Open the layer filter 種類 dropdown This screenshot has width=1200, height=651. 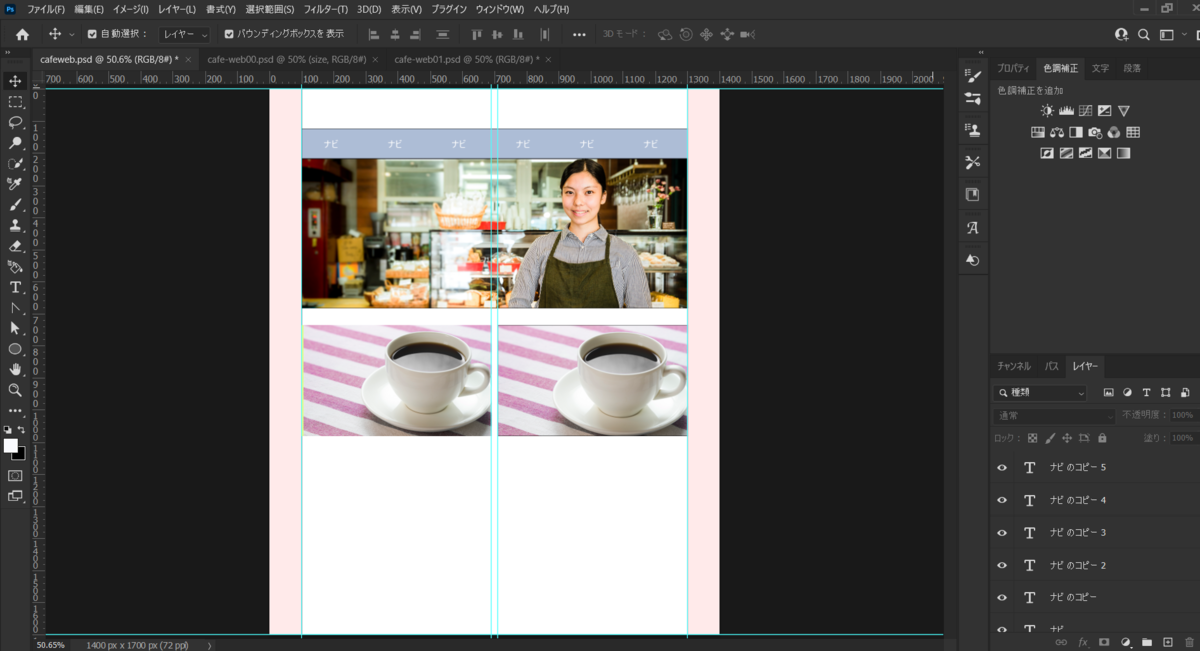click(x=1041, y=393)
